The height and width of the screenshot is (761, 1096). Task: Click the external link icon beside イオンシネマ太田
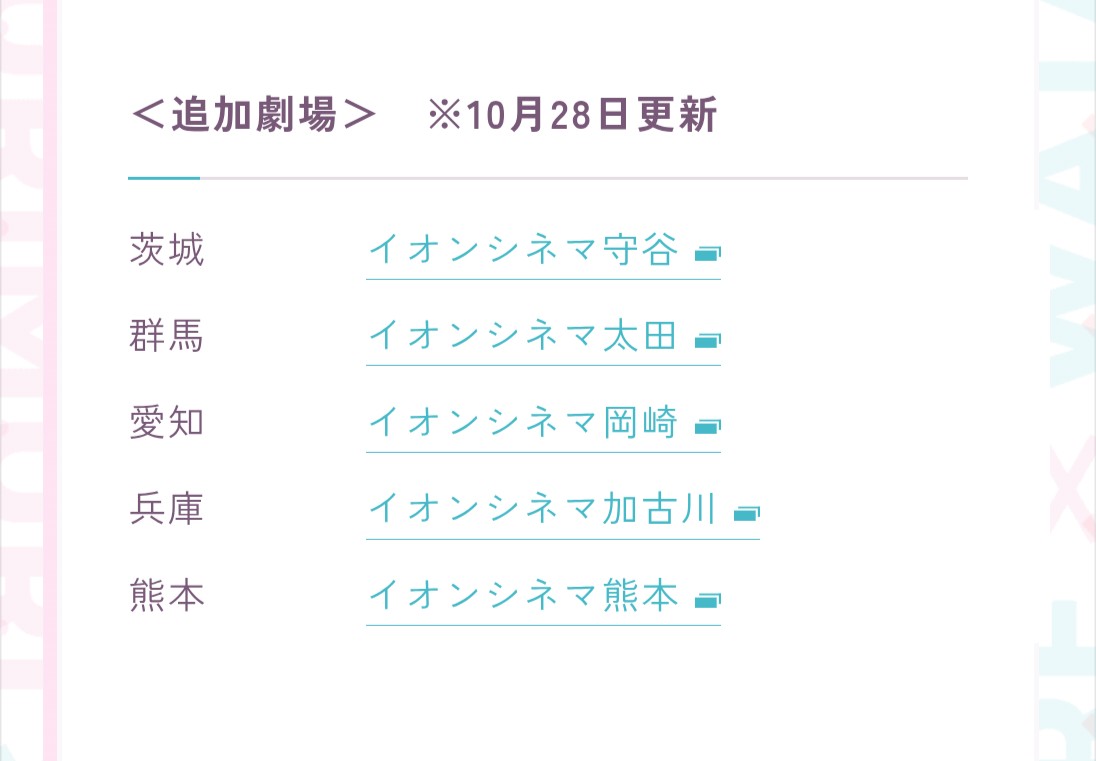[707, 340]
